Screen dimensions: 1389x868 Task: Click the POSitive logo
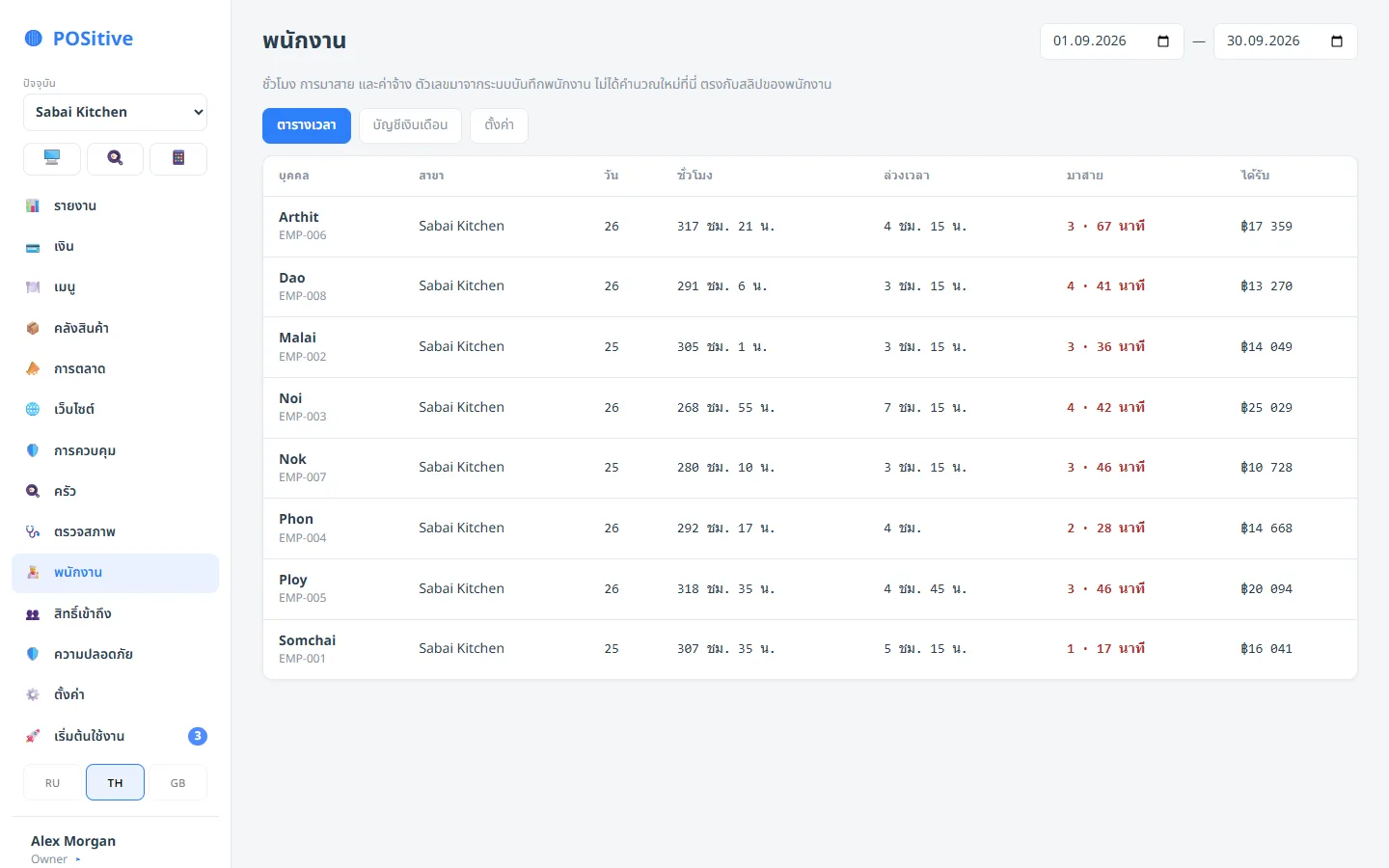[79, 39]
